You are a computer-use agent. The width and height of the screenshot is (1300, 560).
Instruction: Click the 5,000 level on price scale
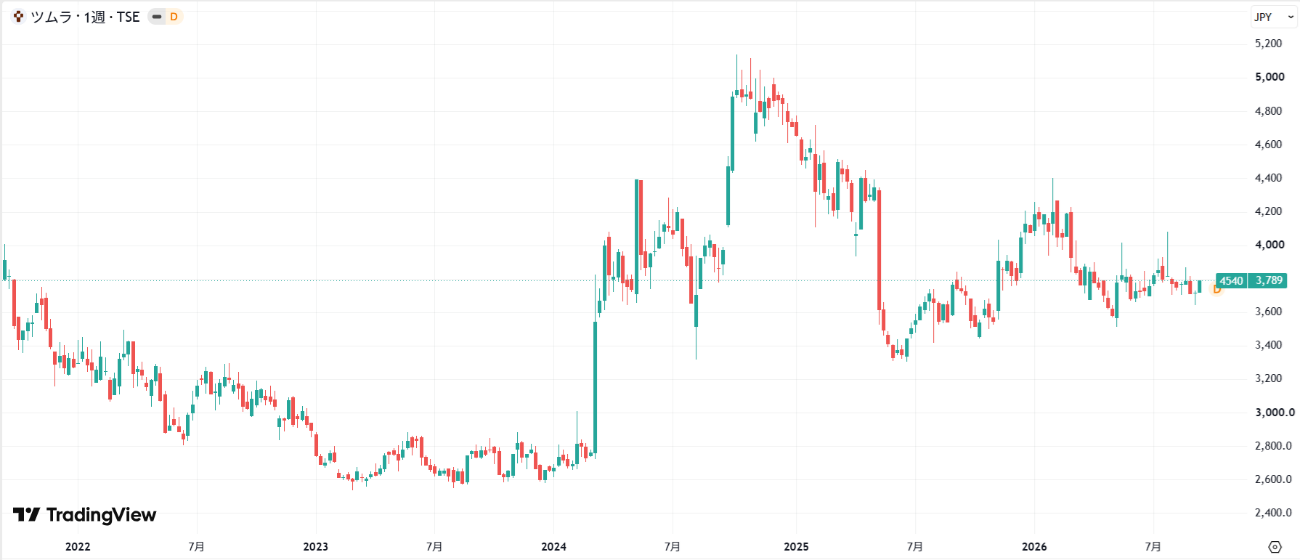1269,77
